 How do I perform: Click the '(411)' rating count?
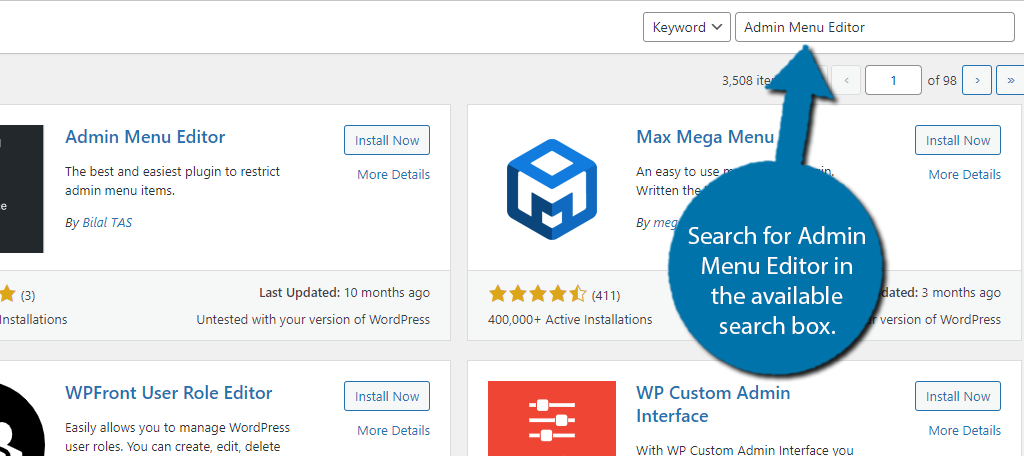coord(605,295)
